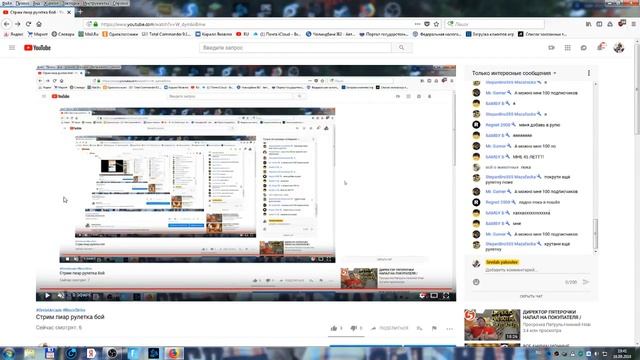Click 'Поделиться' share button
This screenshot has width=640, height=360.
tap(389, 328)
